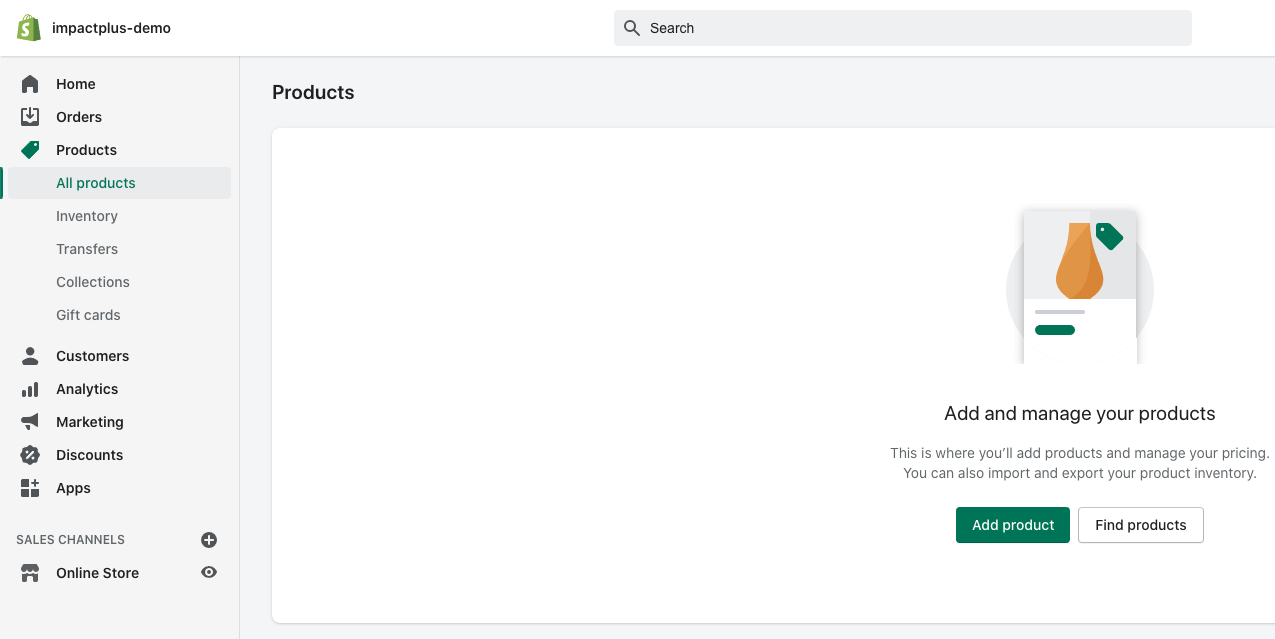Focus the Search input field

(x=903, y=28)
